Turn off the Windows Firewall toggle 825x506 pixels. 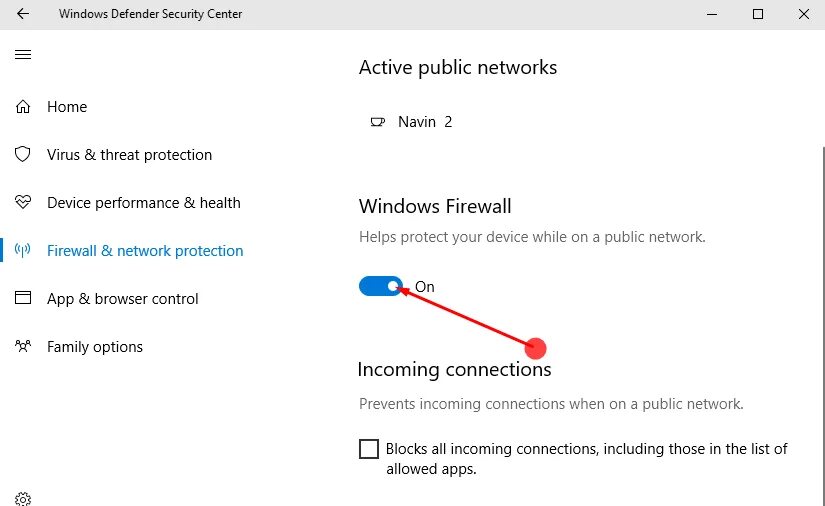381,287
